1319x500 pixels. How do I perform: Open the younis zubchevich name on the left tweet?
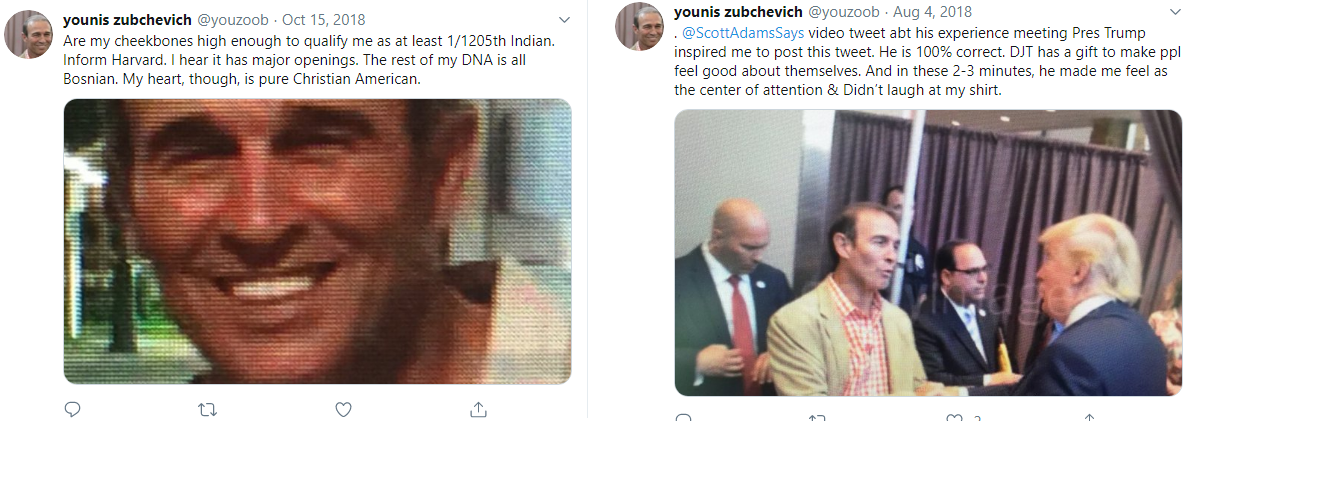tap(127, 20)
